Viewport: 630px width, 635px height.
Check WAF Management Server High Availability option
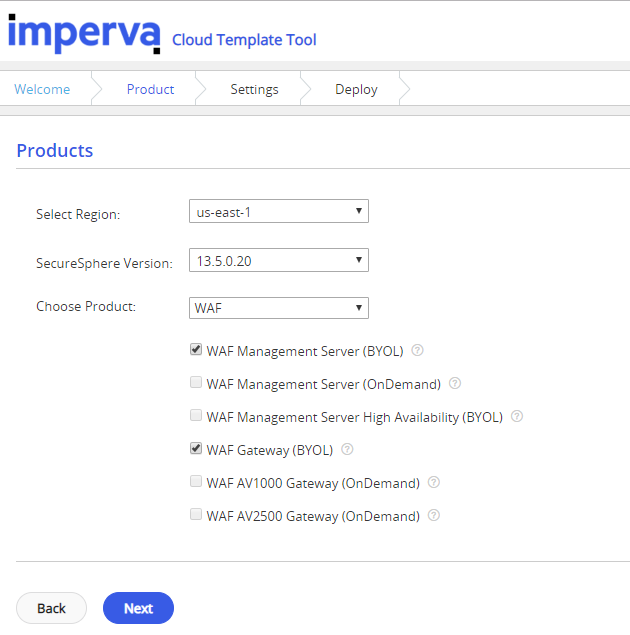[x=196, y=415]
